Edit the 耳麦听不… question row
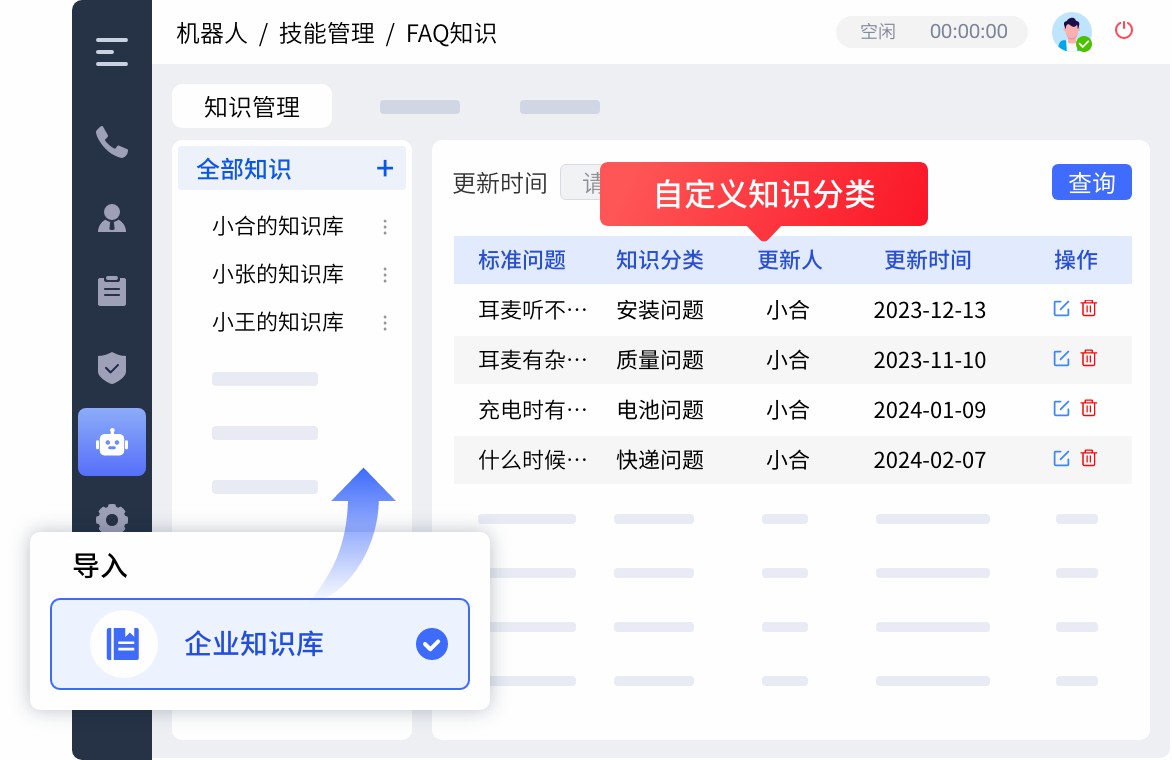The height and width of the screenshot is (760, 1172). tap(1061, 308)
